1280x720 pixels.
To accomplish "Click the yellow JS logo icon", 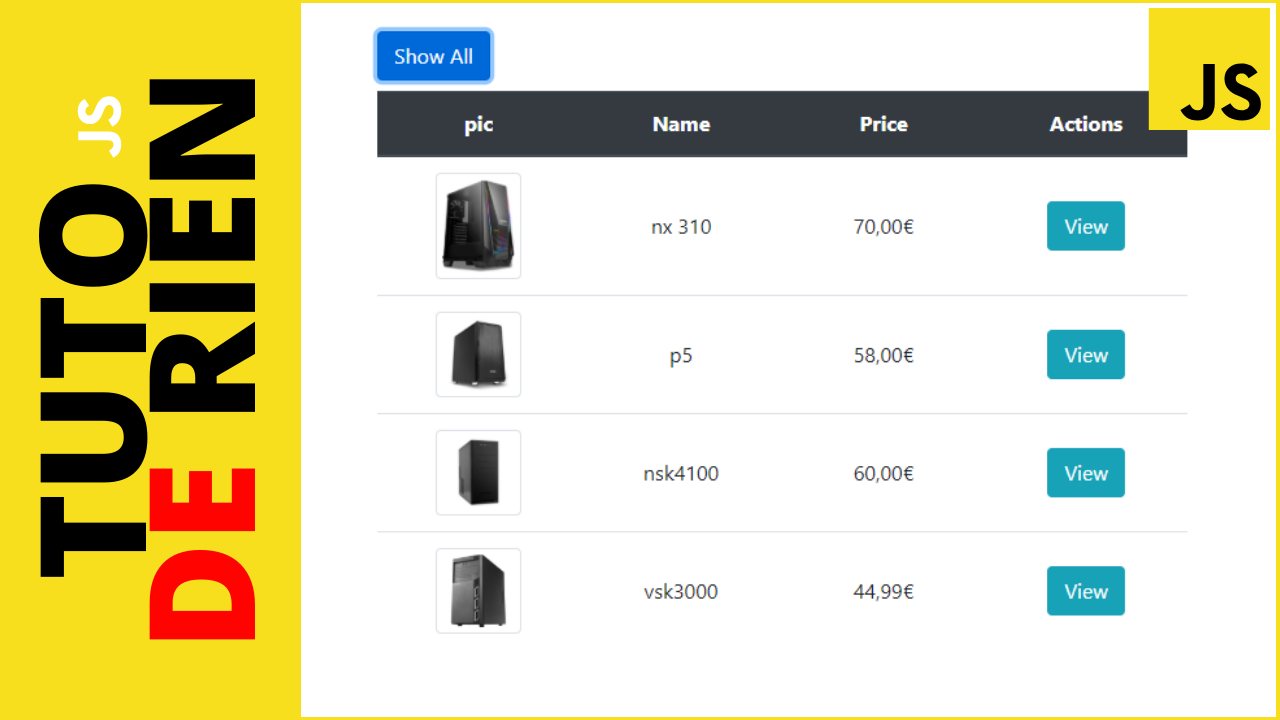I will pos(1209,69).
